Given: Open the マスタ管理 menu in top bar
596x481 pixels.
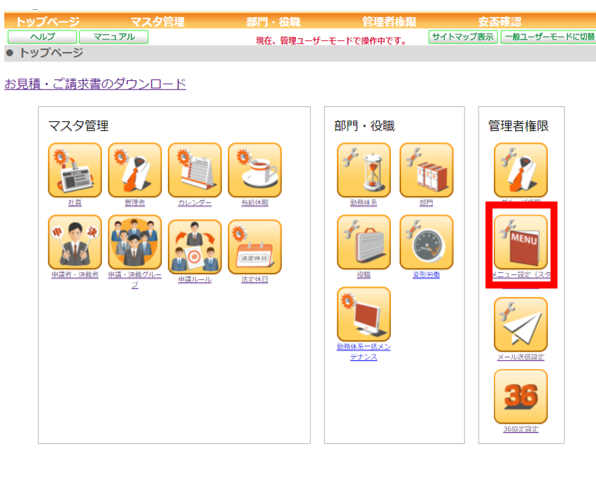Looking at the screenshot, I should click(x=158, y=21).
